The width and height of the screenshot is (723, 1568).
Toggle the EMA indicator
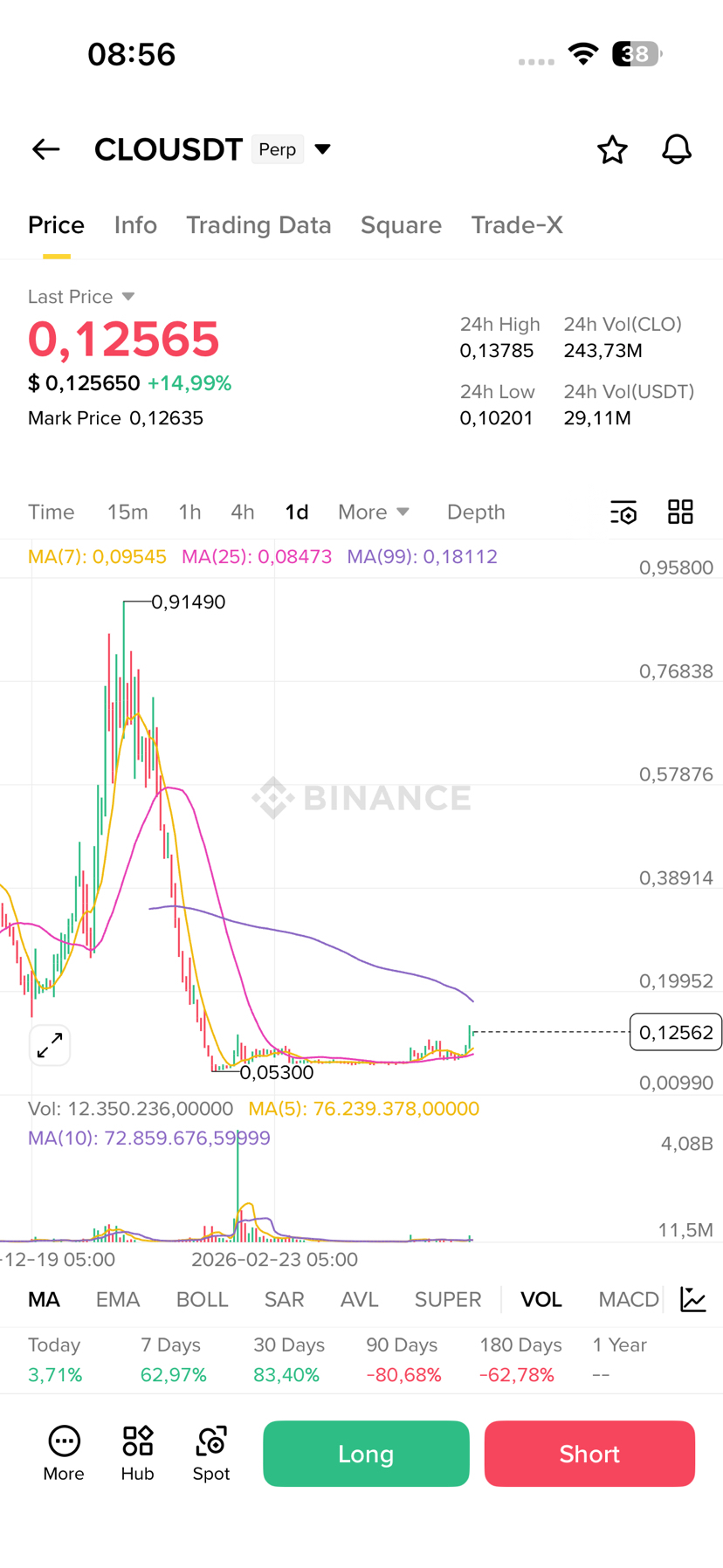pyautogui.click(x=118, y=1299)
